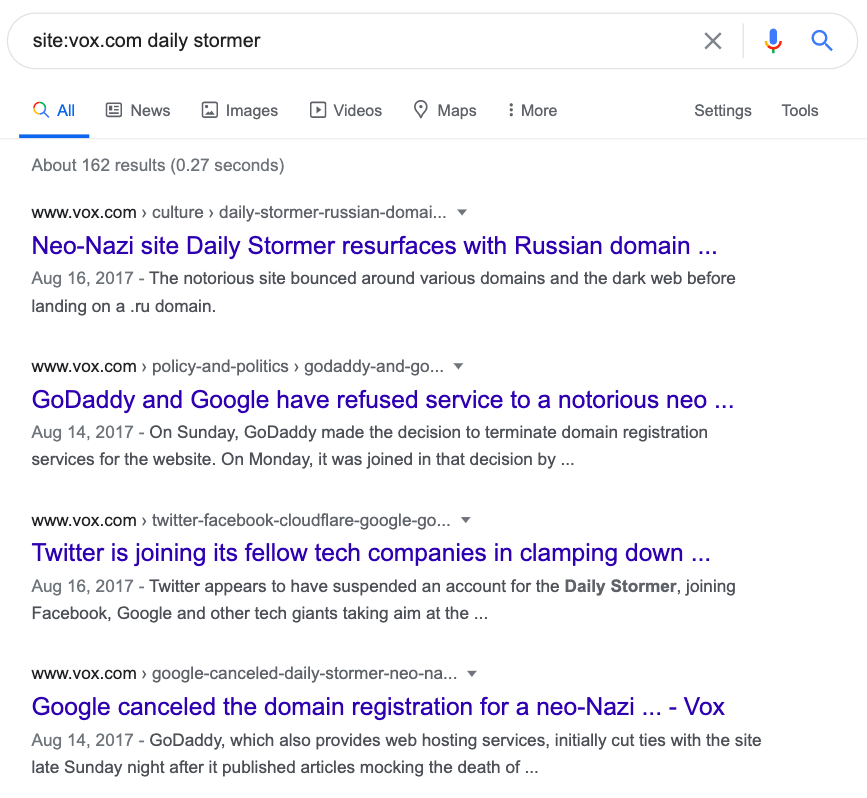867x798 pixels.
Task: Expand arrow beside daily-stormer-russian-domain URL
Action: tap(462, 213)
